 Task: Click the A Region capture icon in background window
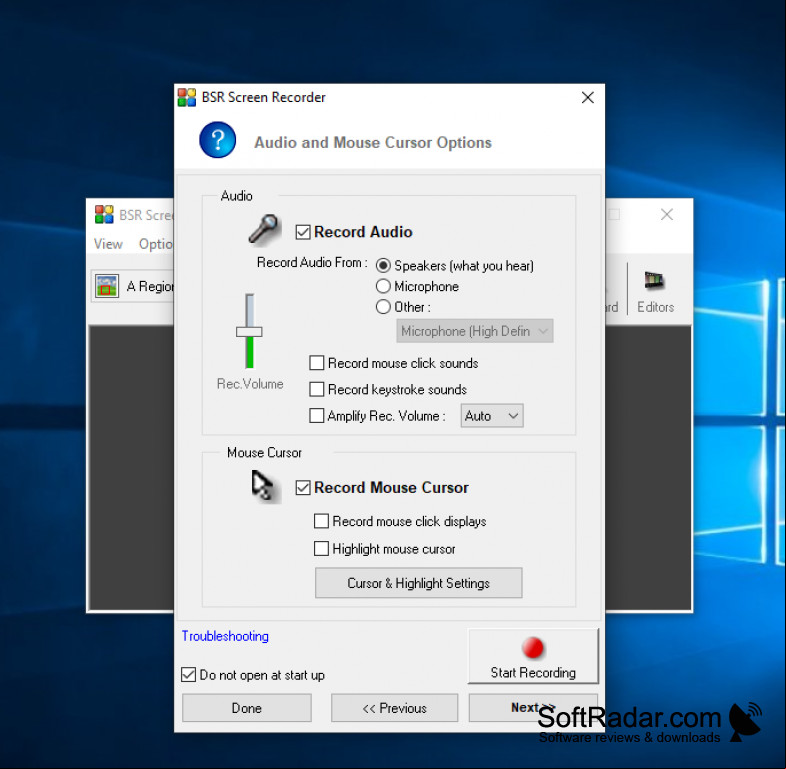pos(107,286)
